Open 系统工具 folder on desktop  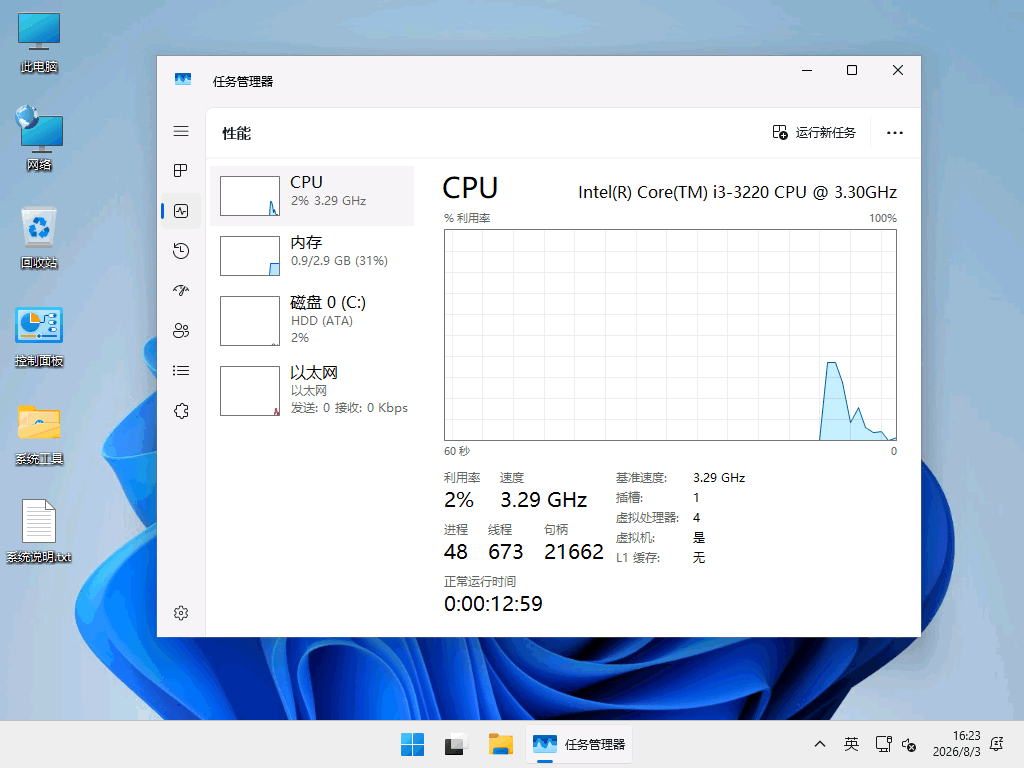[39, 435]
